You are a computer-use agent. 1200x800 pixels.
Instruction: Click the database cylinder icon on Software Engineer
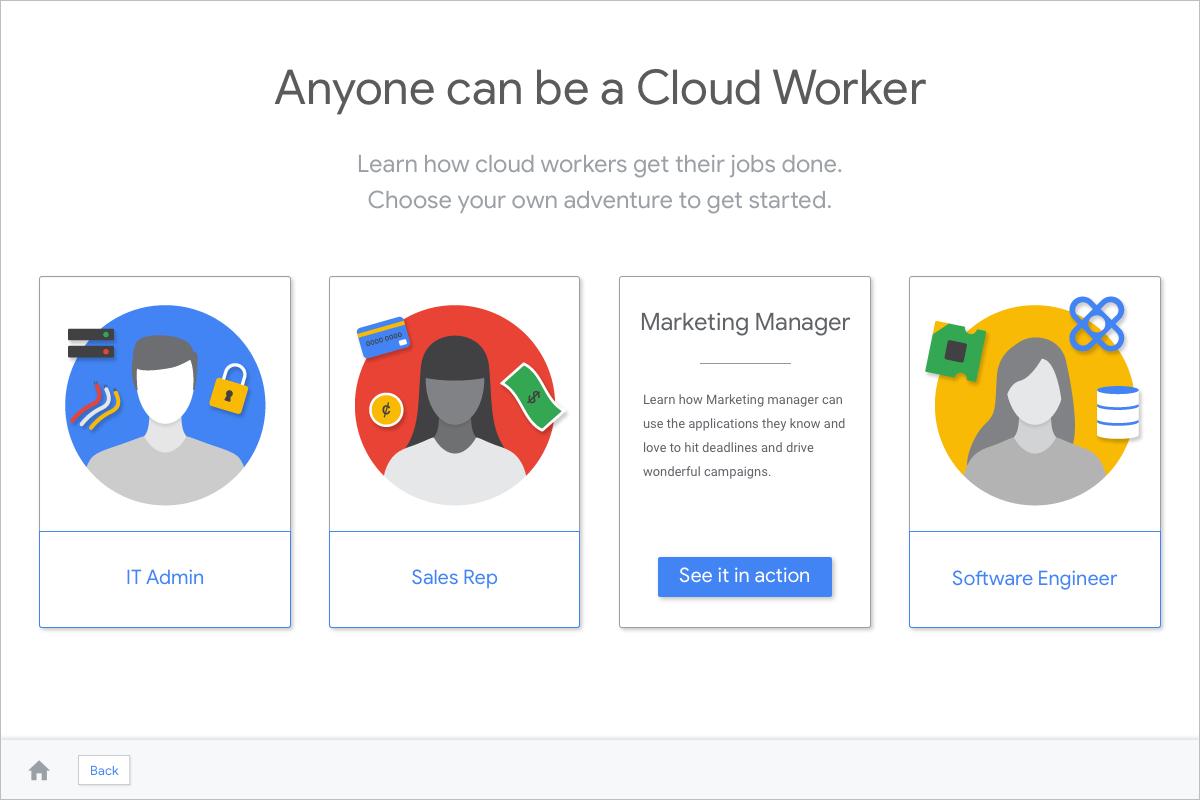1118,413
